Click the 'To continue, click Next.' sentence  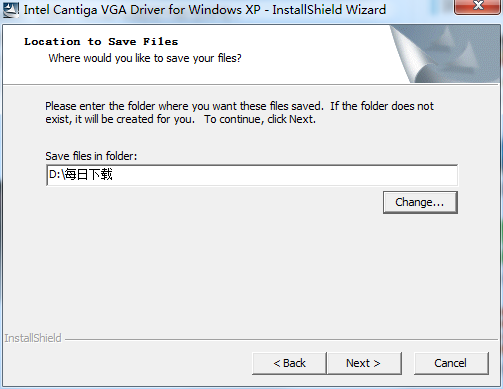[x=260, y=119]
